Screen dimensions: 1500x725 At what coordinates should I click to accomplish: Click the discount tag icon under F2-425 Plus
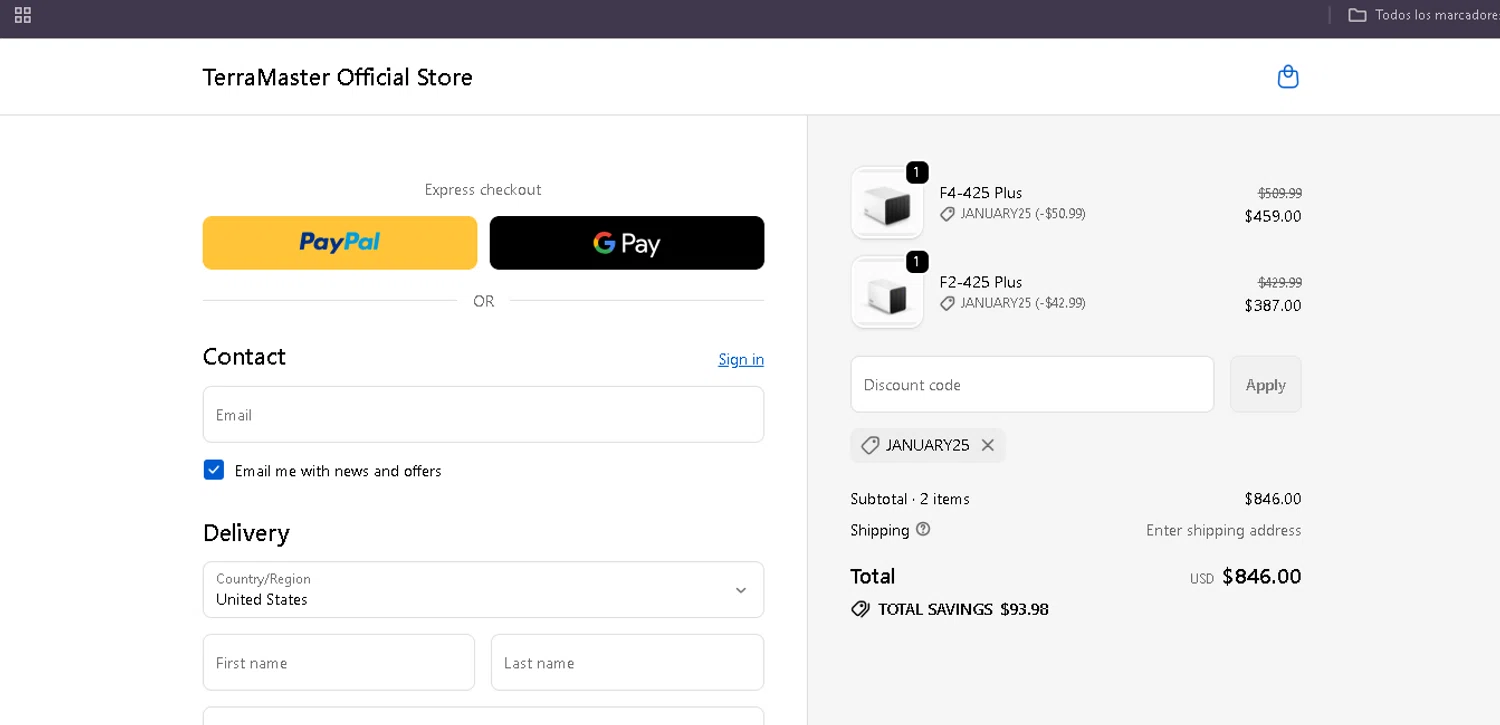click(947, 303)
